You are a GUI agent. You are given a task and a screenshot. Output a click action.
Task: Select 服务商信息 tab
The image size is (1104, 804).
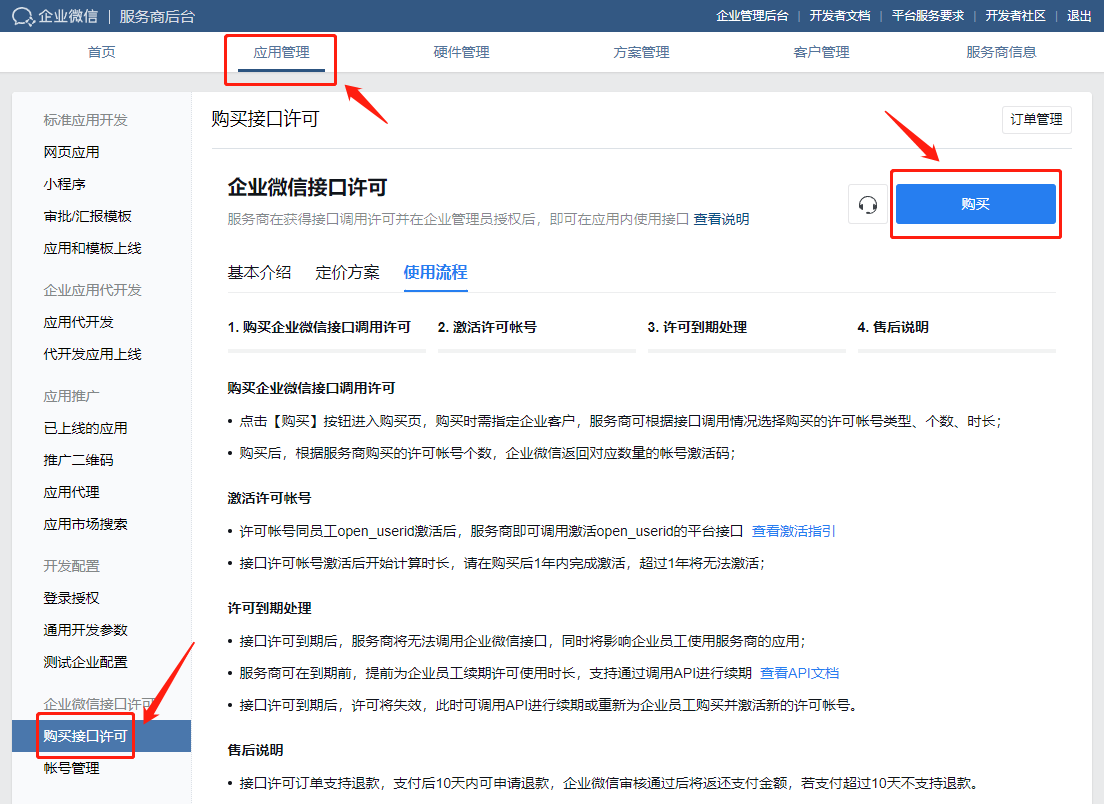point(1001,52)
